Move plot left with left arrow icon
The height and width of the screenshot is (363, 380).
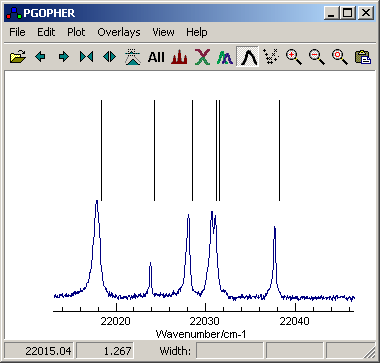[x=40, y=57]
